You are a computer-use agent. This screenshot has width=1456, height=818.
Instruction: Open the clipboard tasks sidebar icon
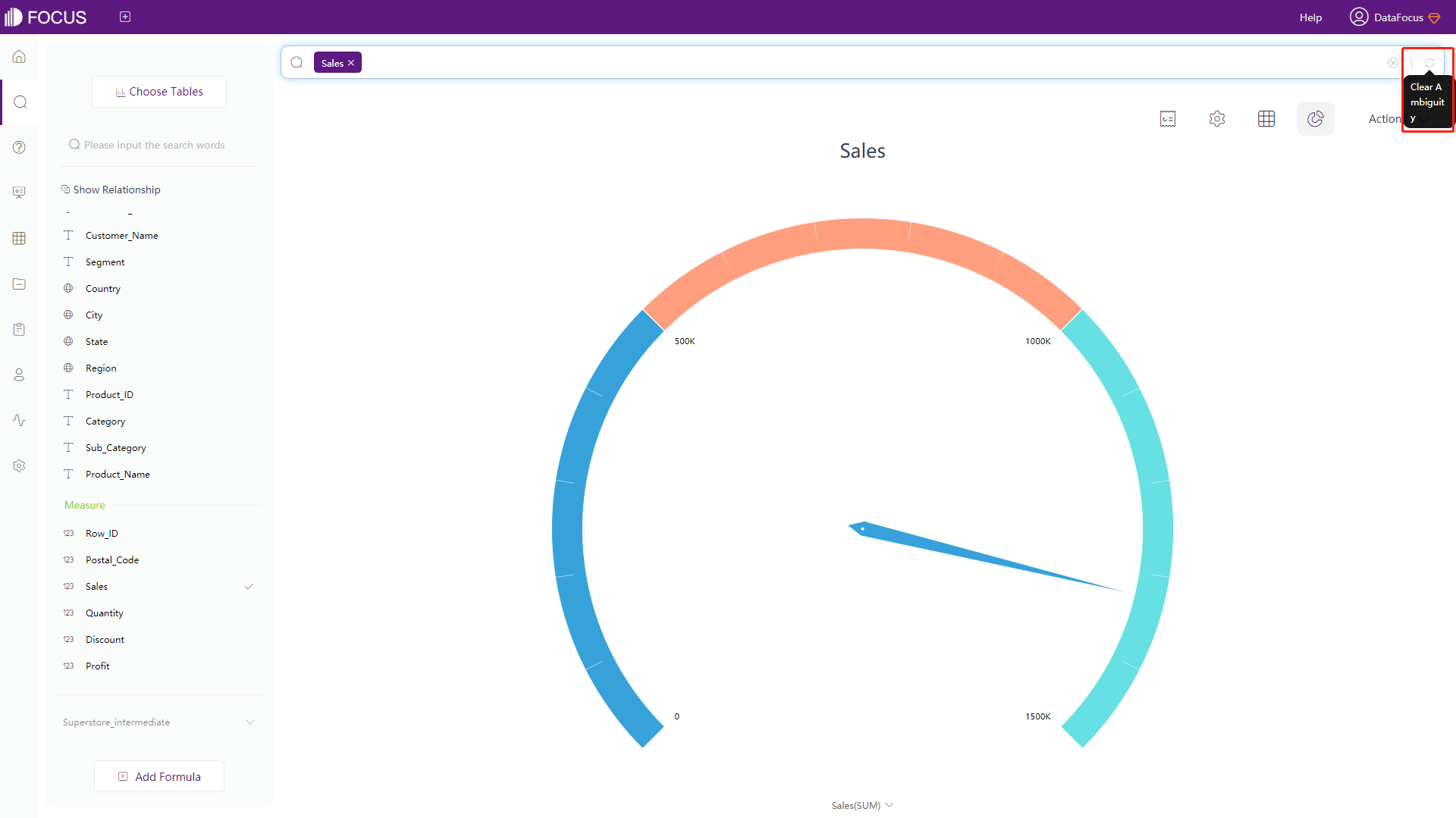[x=19, y=329]
